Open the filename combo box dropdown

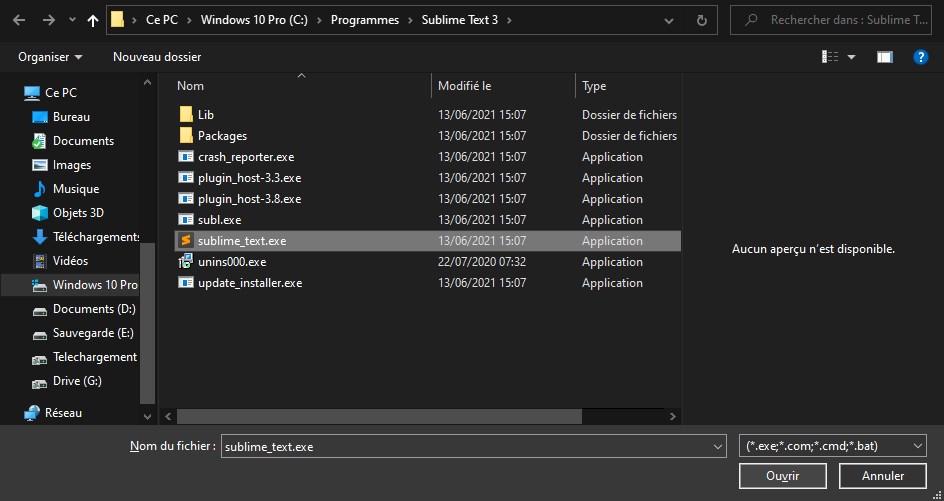coord(718,447)
